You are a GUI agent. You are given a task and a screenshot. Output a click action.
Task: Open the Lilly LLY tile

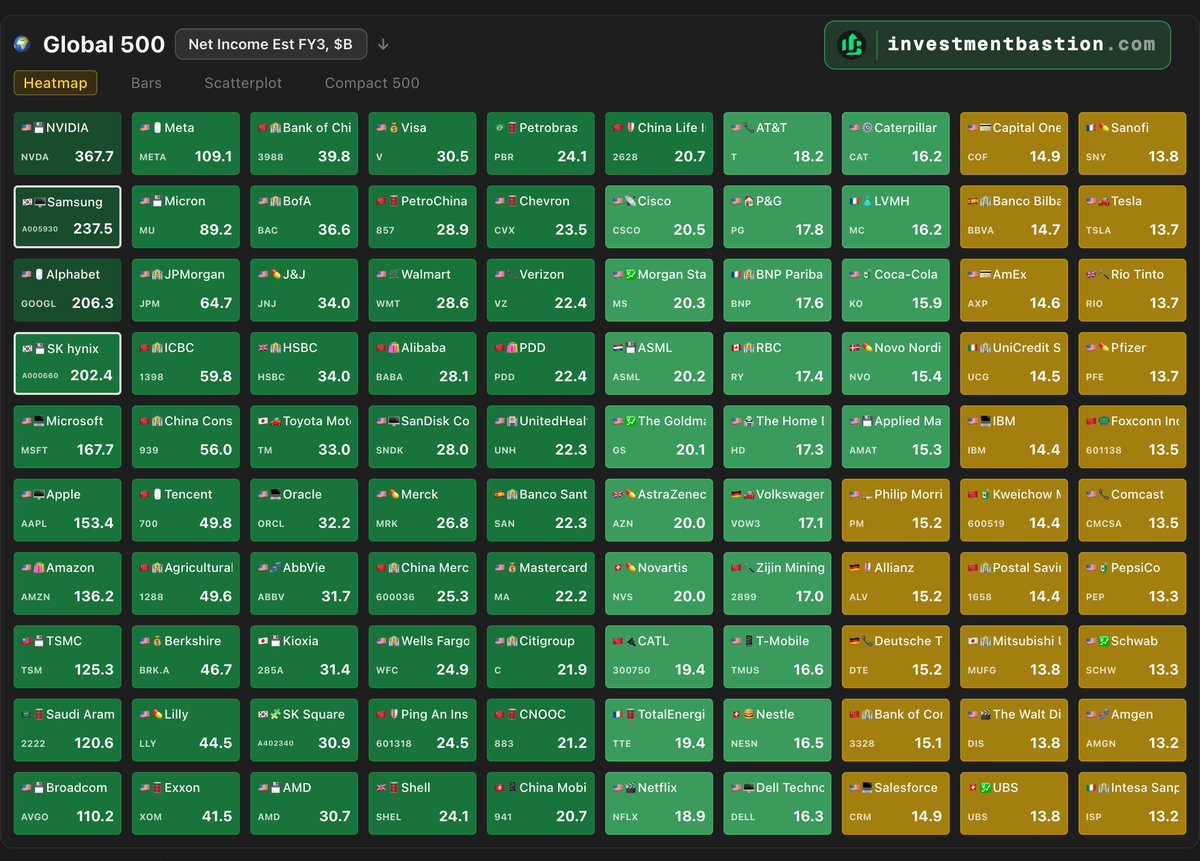coord(186,730)
